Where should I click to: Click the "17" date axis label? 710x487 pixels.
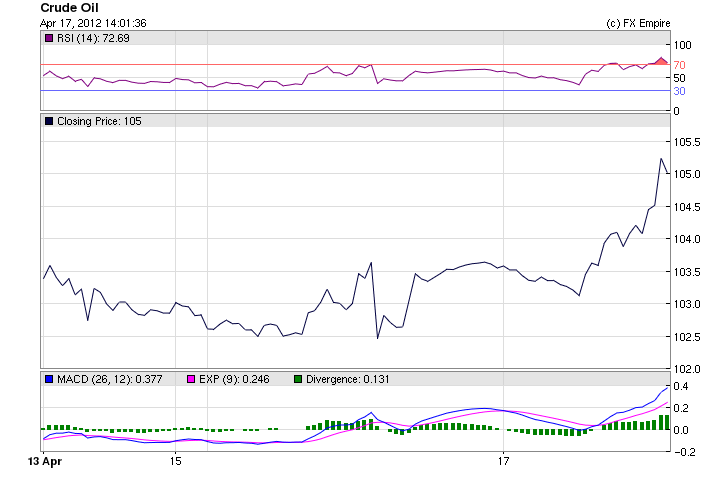tap(503, 462)
